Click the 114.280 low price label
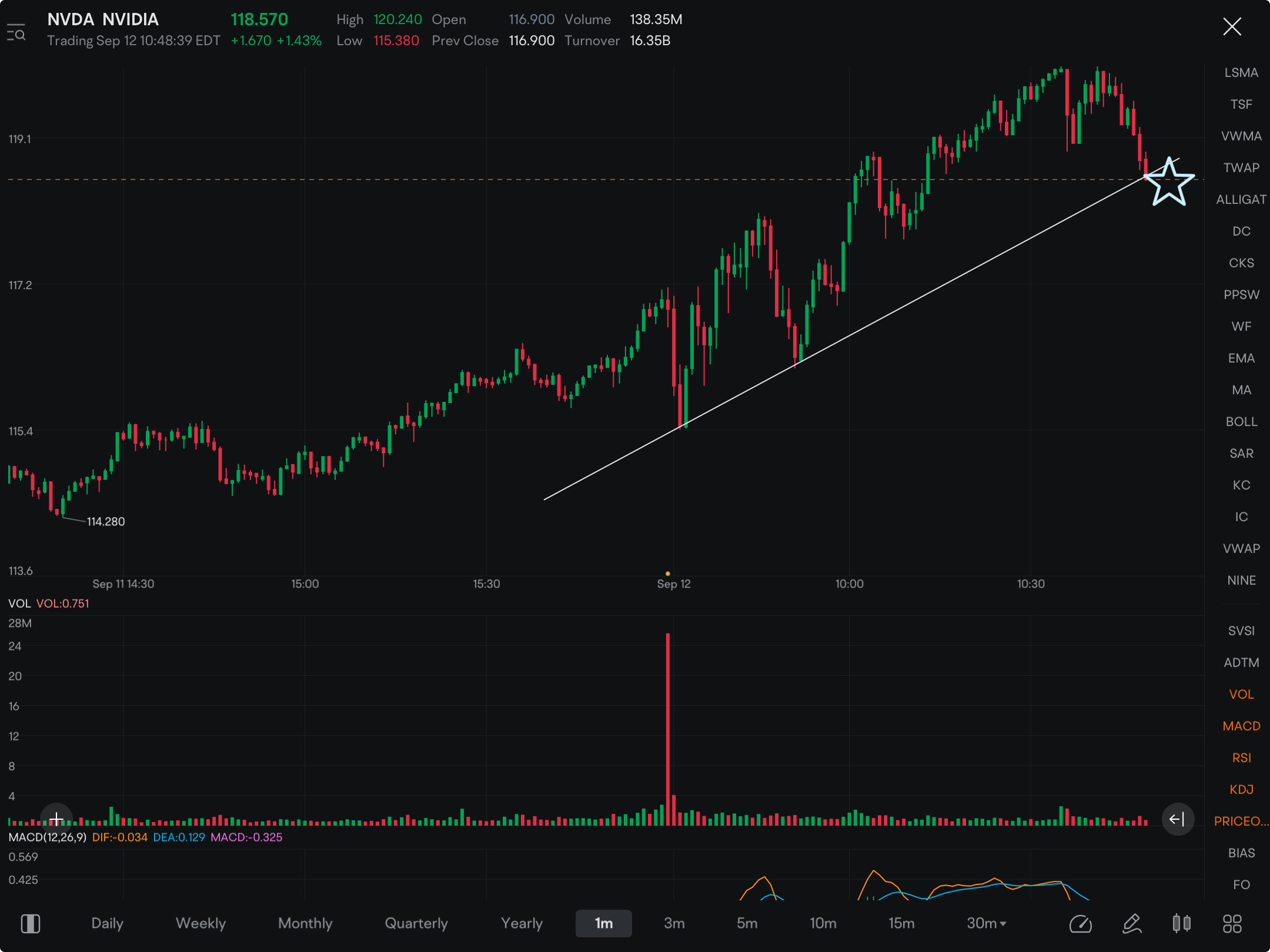 point(106,521)
